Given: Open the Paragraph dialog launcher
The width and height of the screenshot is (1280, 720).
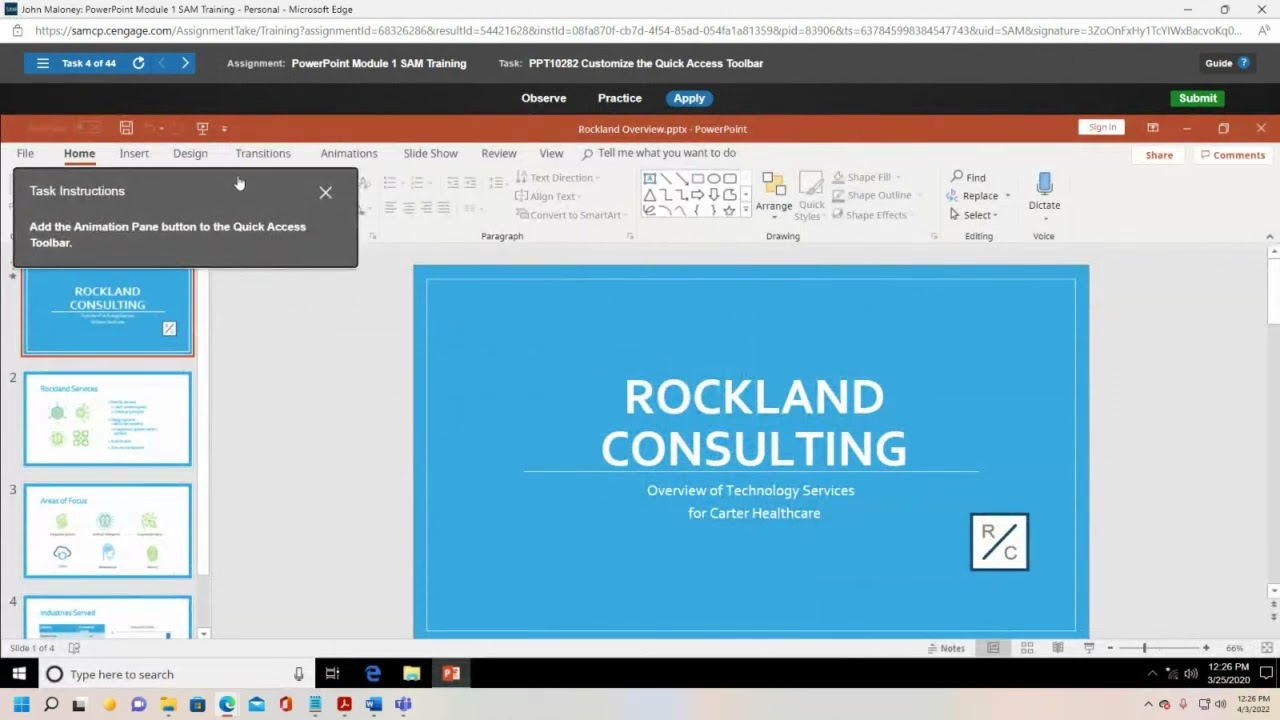Looking at the screenshot, I should 630,237.
